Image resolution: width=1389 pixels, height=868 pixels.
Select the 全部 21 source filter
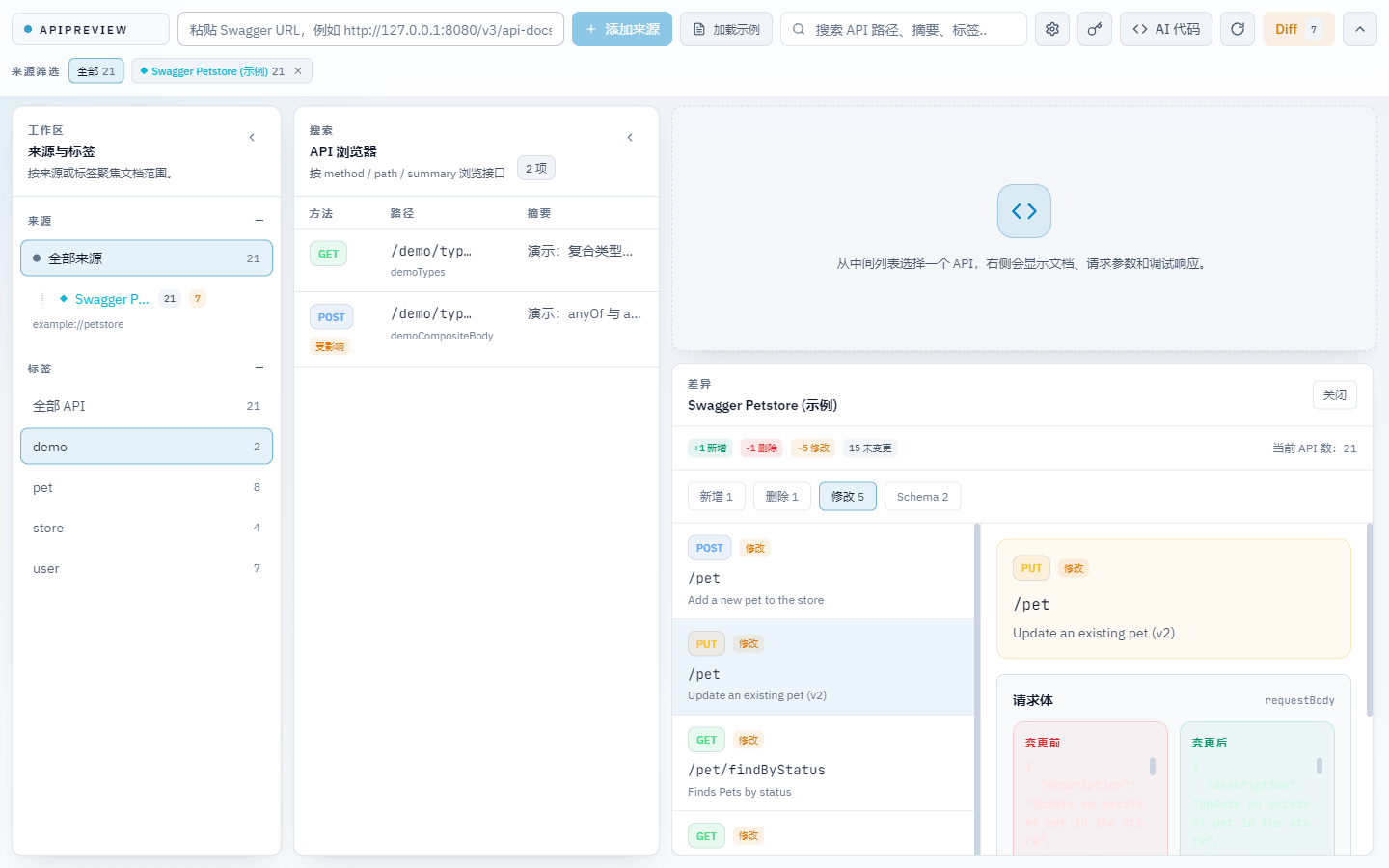tap(96, 71)
